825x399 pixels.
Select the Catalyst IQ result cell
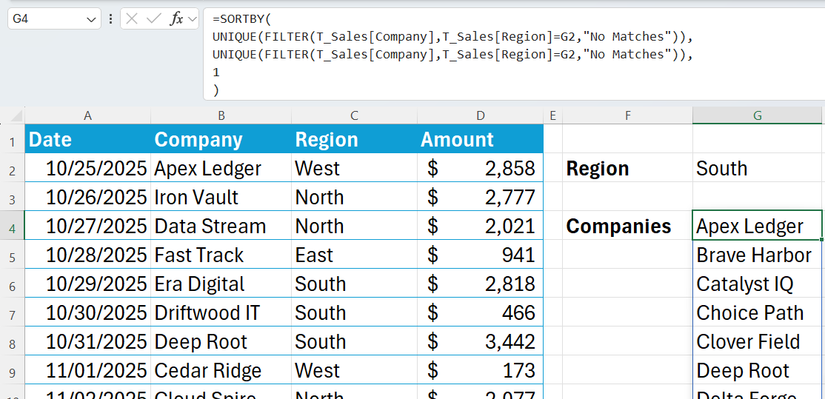pyautogui.click(x=757, y=284)
